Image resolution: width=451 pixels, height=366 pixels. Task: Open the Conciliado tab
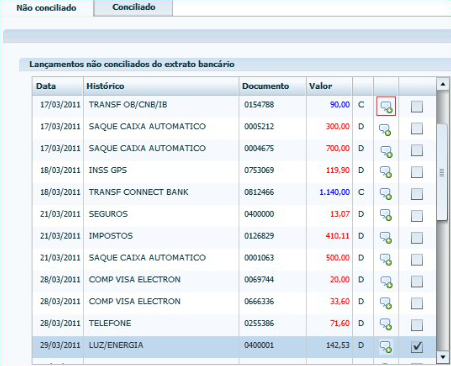click(134, 7)
